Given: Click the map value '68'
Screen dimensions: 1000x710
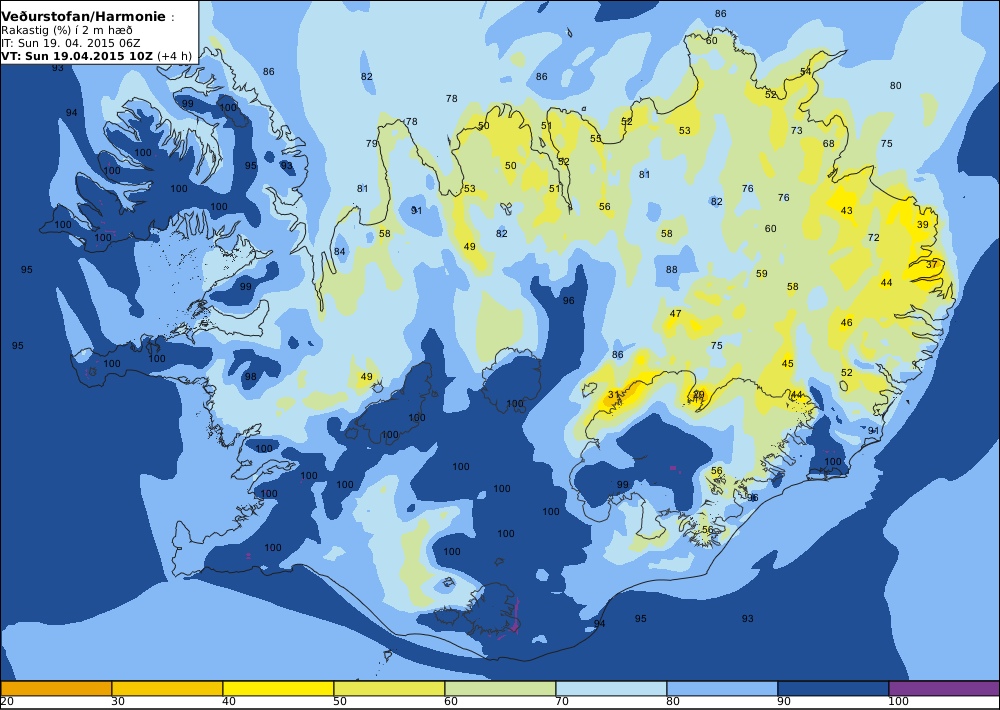Looking at the screenshot, I should (x=828, y=144).
